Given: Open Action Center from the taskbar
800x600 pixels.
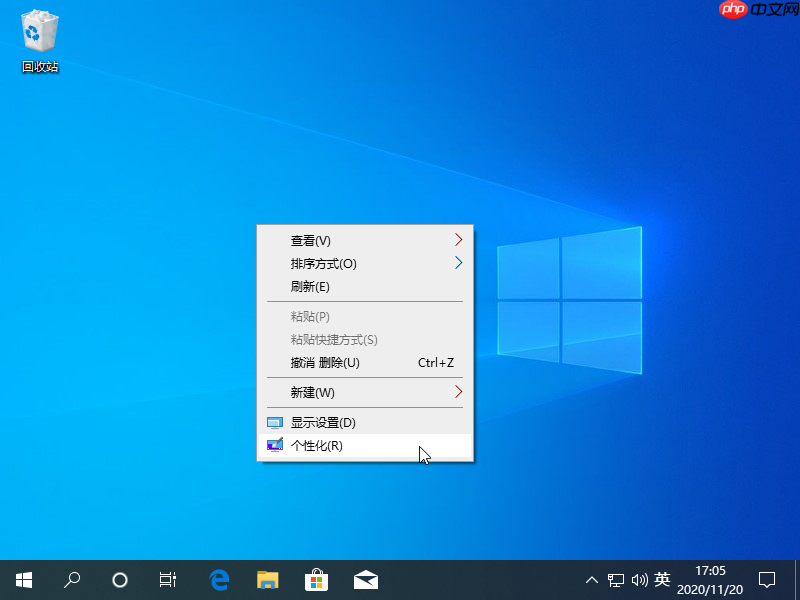Looking at the screenshot, I should point(767,579).
